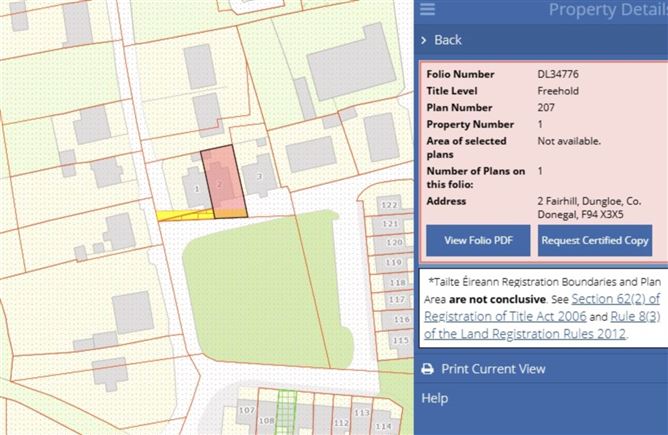Viewport: 668px width, 435px height.
Task: Open Rule 8(3) Land Registration Rules link
Action: 542,325
